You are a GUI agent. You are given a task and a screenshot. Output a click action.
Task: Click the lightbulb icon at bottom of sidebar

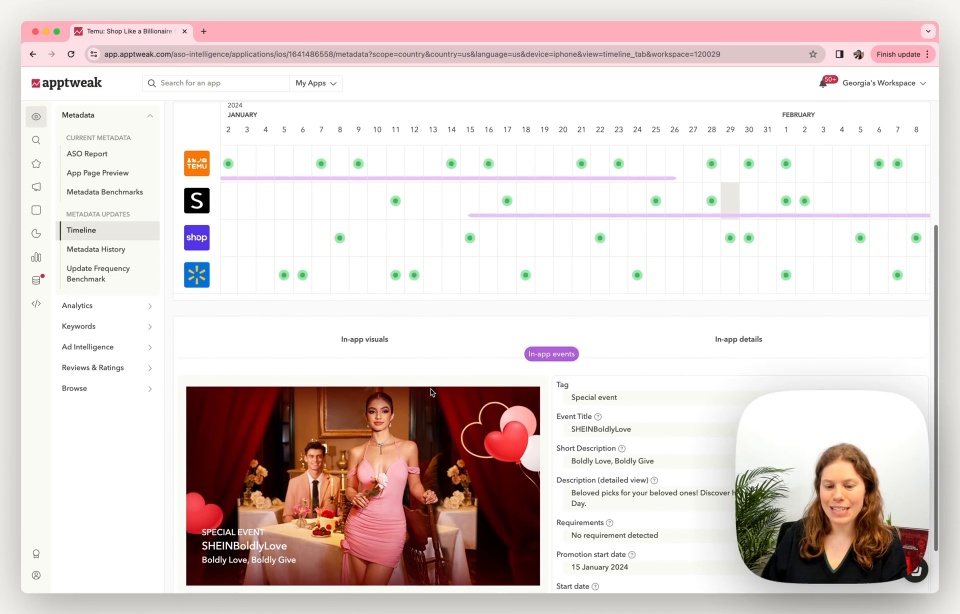click(36, 553)
